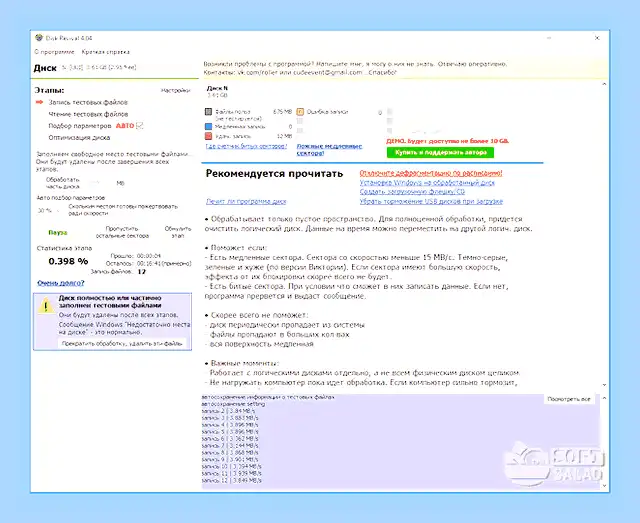Open the 'Очень долго?' link
This screenshot has width=640, height=523.
point(61,283)
